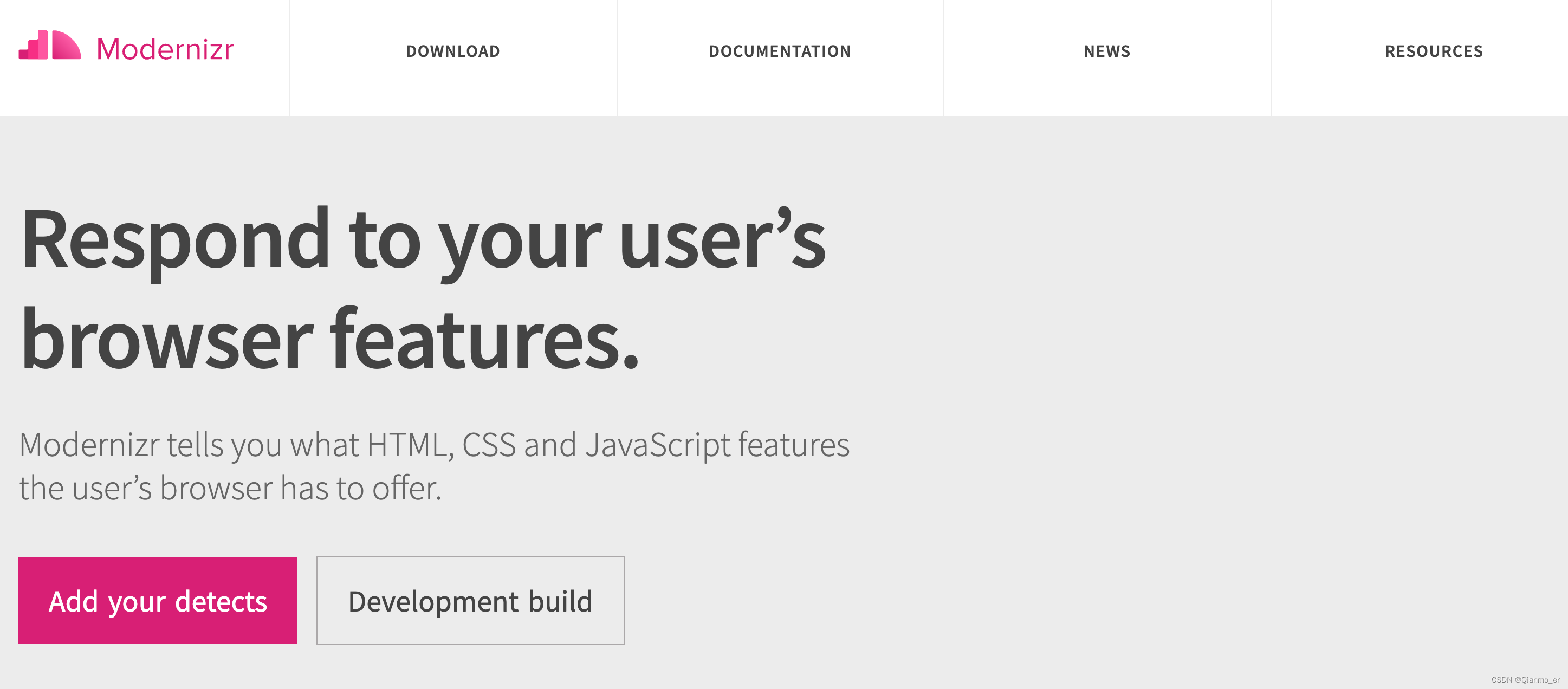Viewport: 1568px width, 689px height.
Task: Select the RESOURCES nav item
Action: [x=1434, y=51]
